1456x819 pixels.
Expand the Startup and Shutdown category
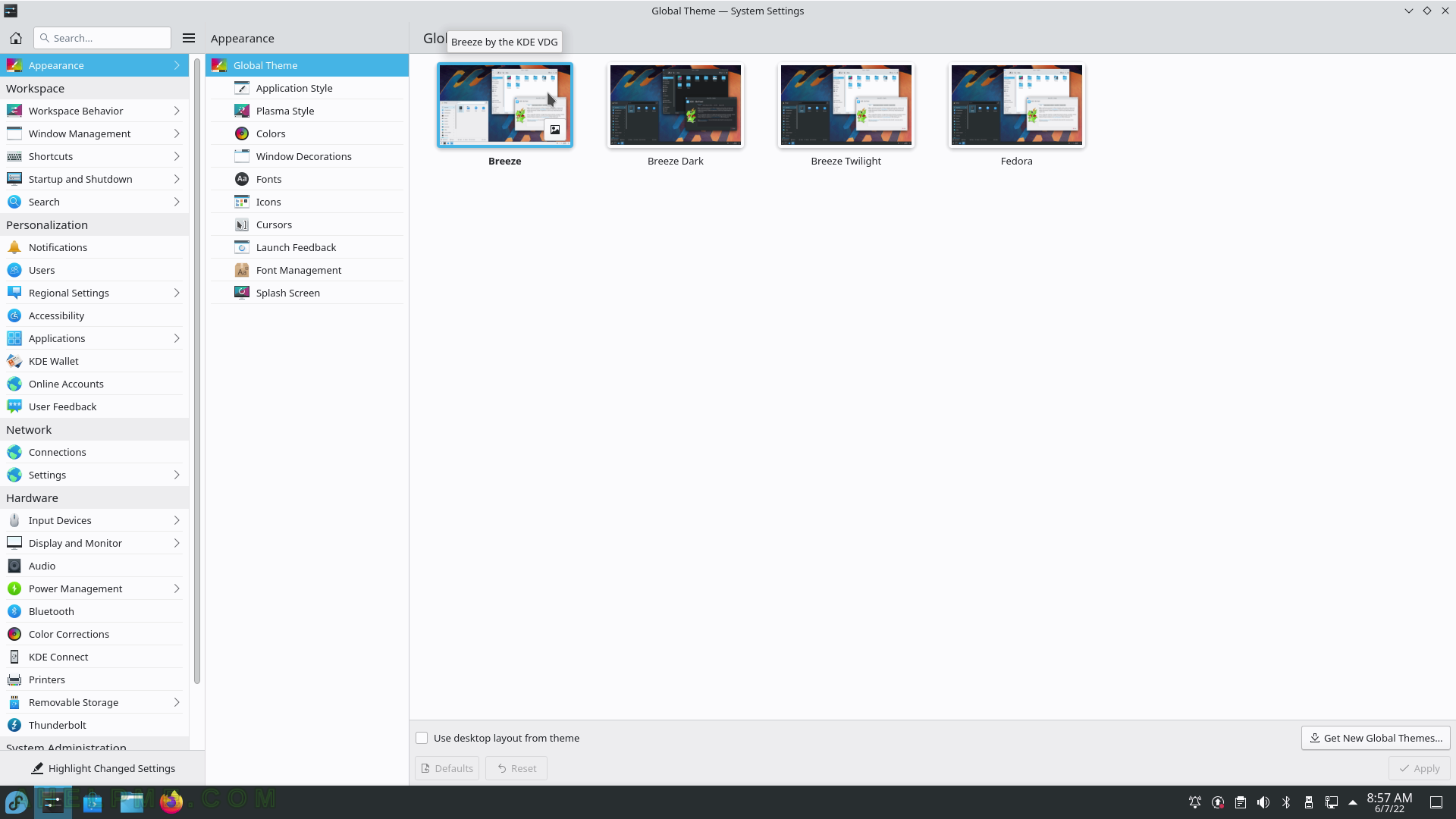177,179
